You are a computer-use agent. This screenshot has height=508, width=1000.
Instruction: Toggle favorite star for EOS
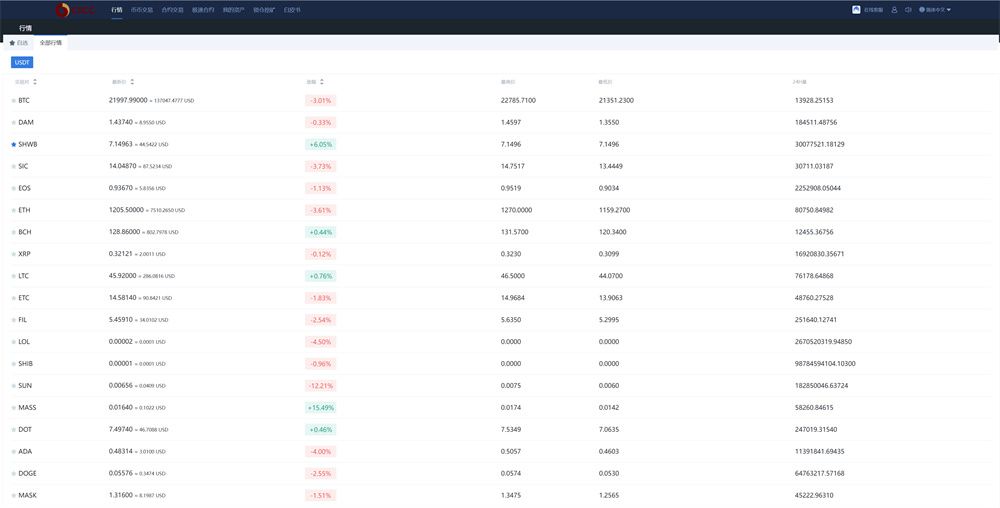[x=14, y=189]
